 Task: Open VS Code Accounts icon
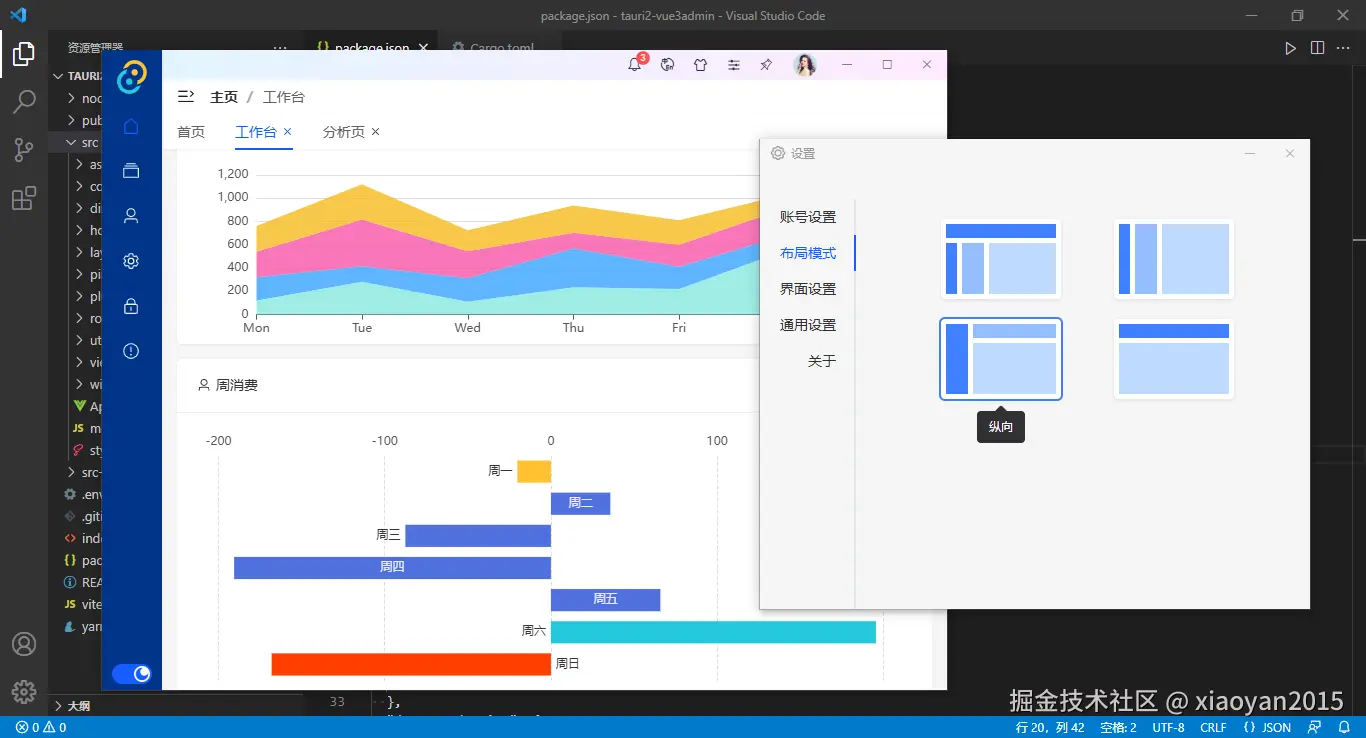click(24, 644)
